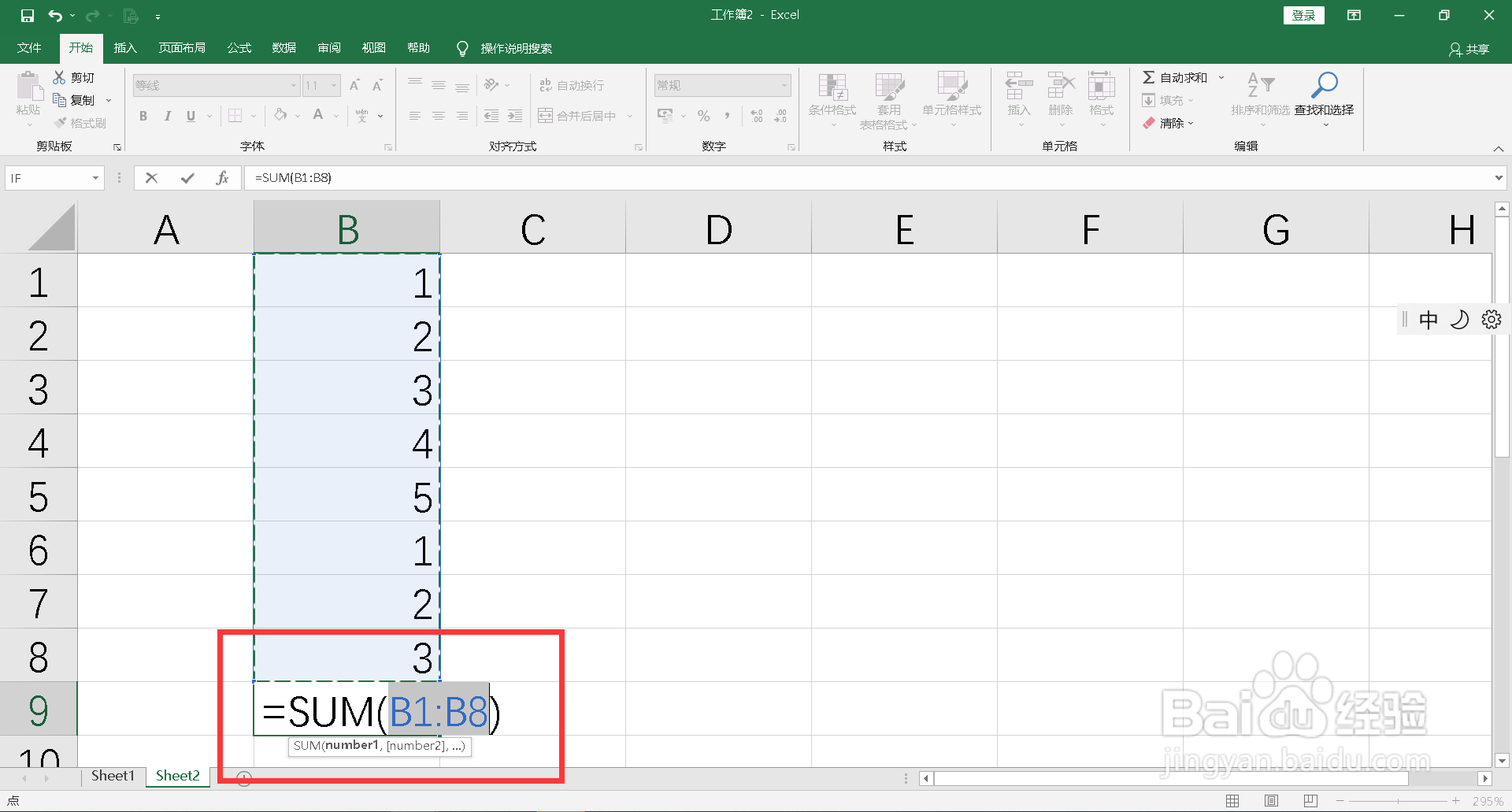This screenshot has height=812, width=1512.
Task: Open Customize Quick Access Toolbar dropdown
Action: click(x=157, y=17)
